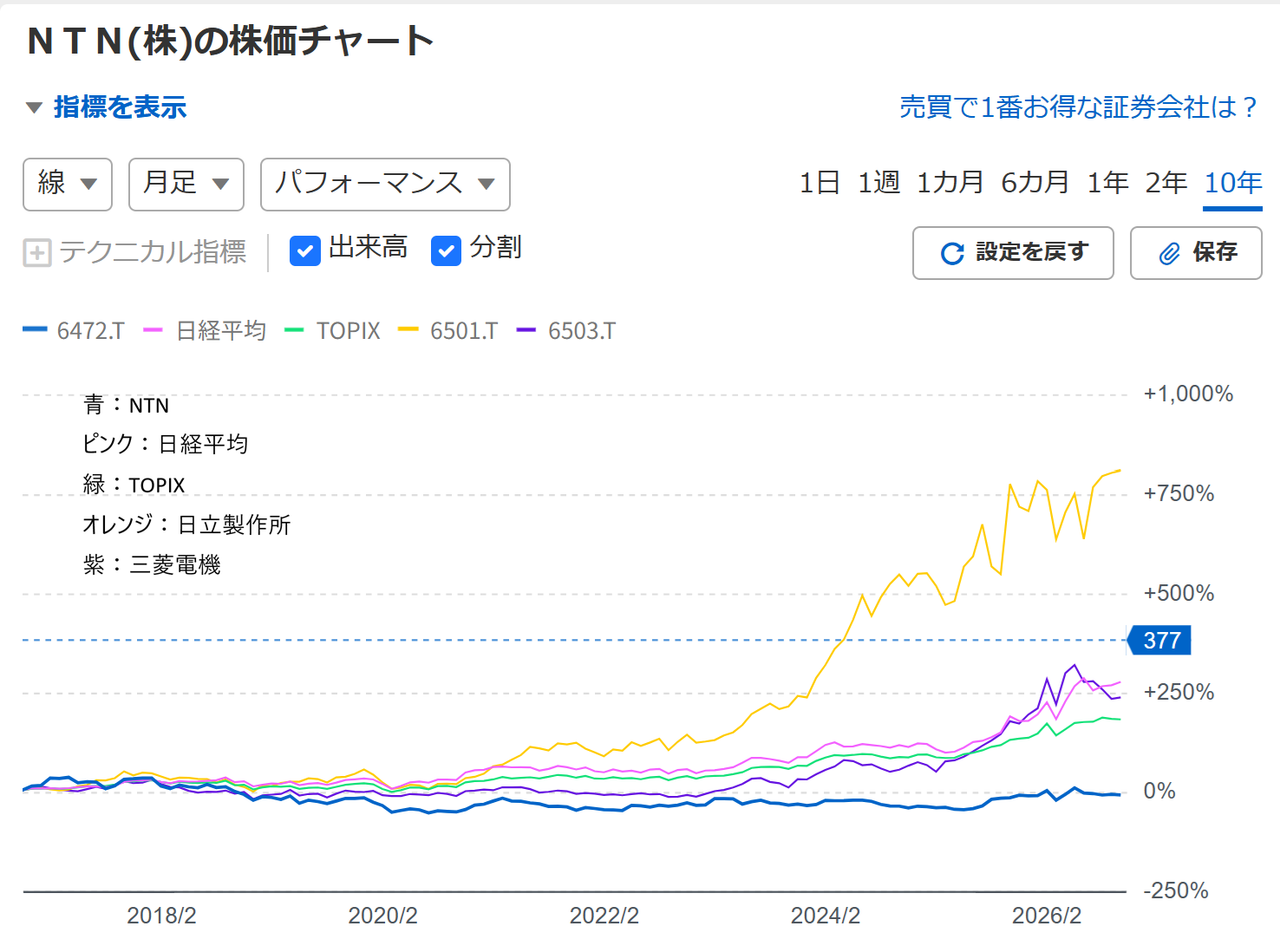The height and width of the screenshot is (938, 1280).
Task: Click the 2024/2 date label
Action: 825,917
